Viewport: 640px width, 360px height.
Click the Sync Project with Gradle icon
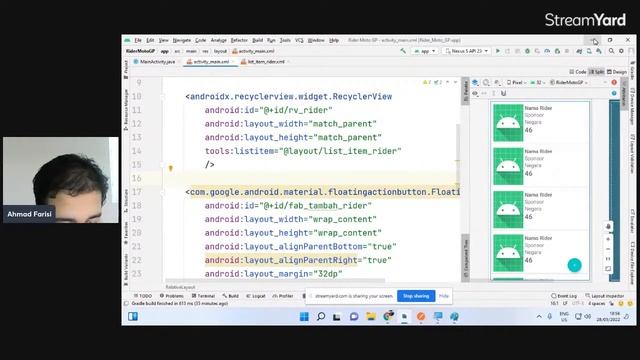click(x=579, y=51)
